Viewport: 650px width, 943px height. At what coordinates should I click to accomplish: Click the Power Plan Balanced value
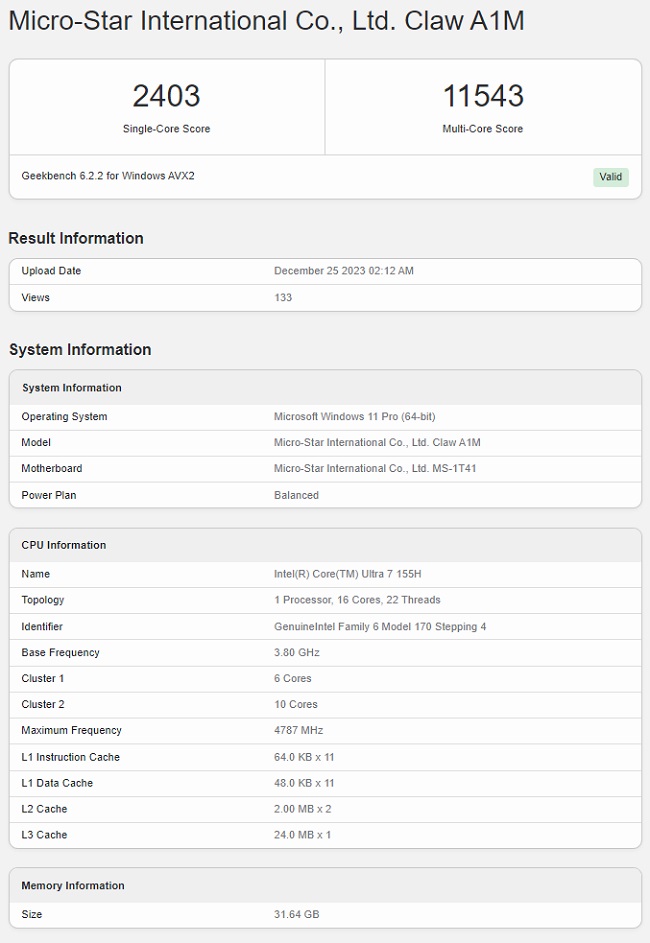click(296, 496)
